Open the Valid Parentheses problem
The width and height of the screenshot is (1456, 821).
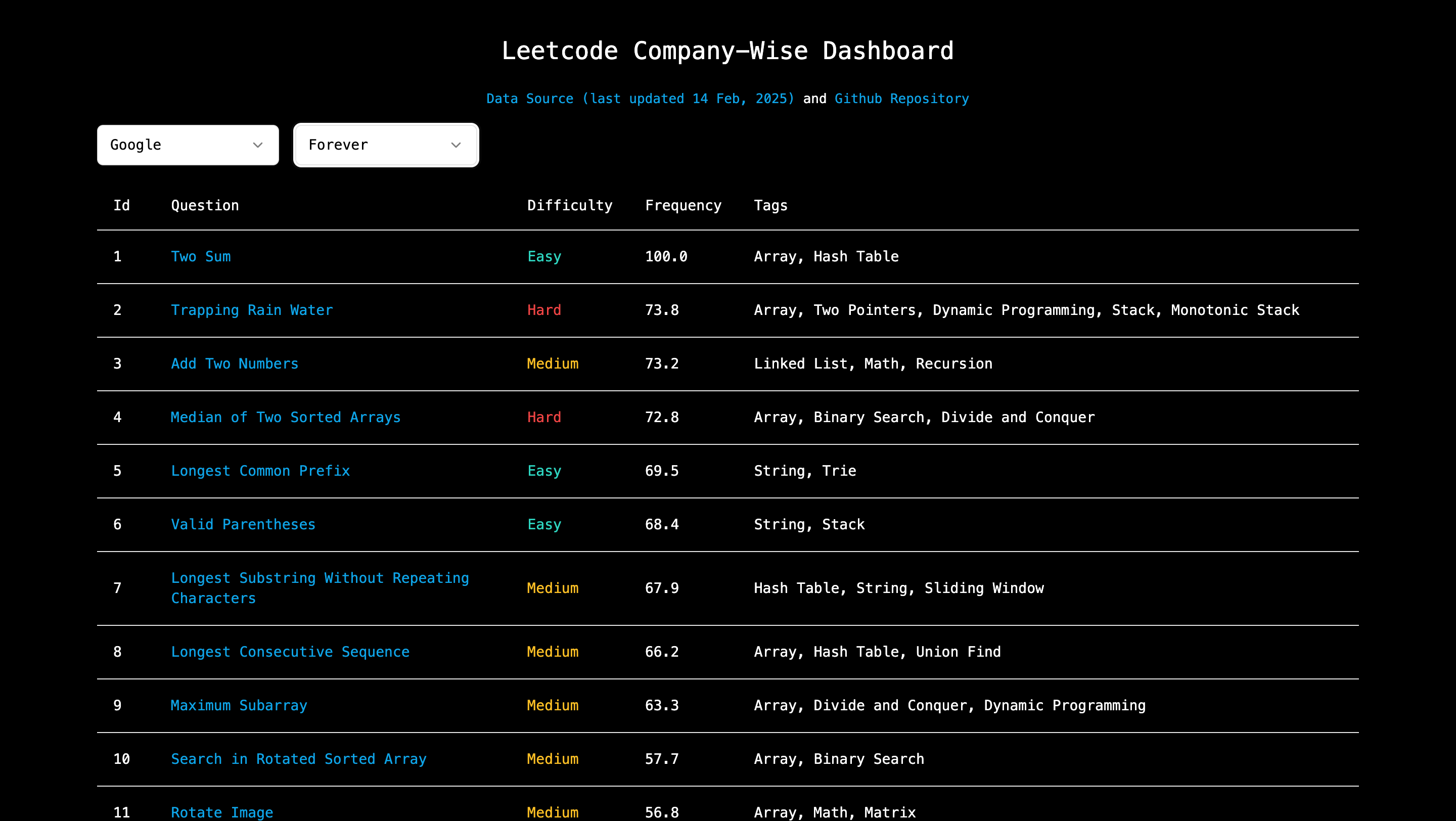pyautogui.click(x=243, y=525)
